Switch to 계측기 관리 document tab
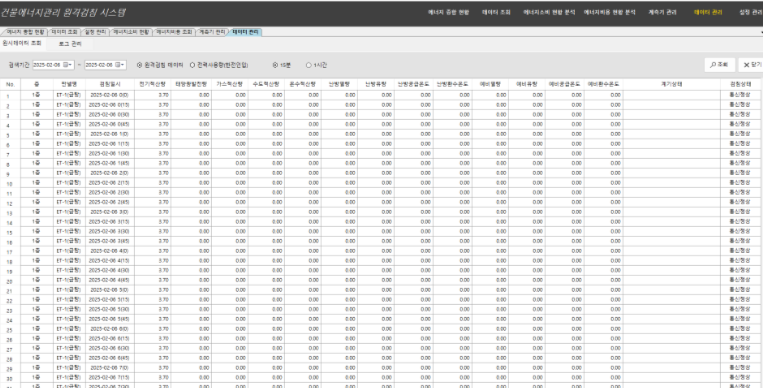This screenshot has height=388, width=763. tap(212, 32)
